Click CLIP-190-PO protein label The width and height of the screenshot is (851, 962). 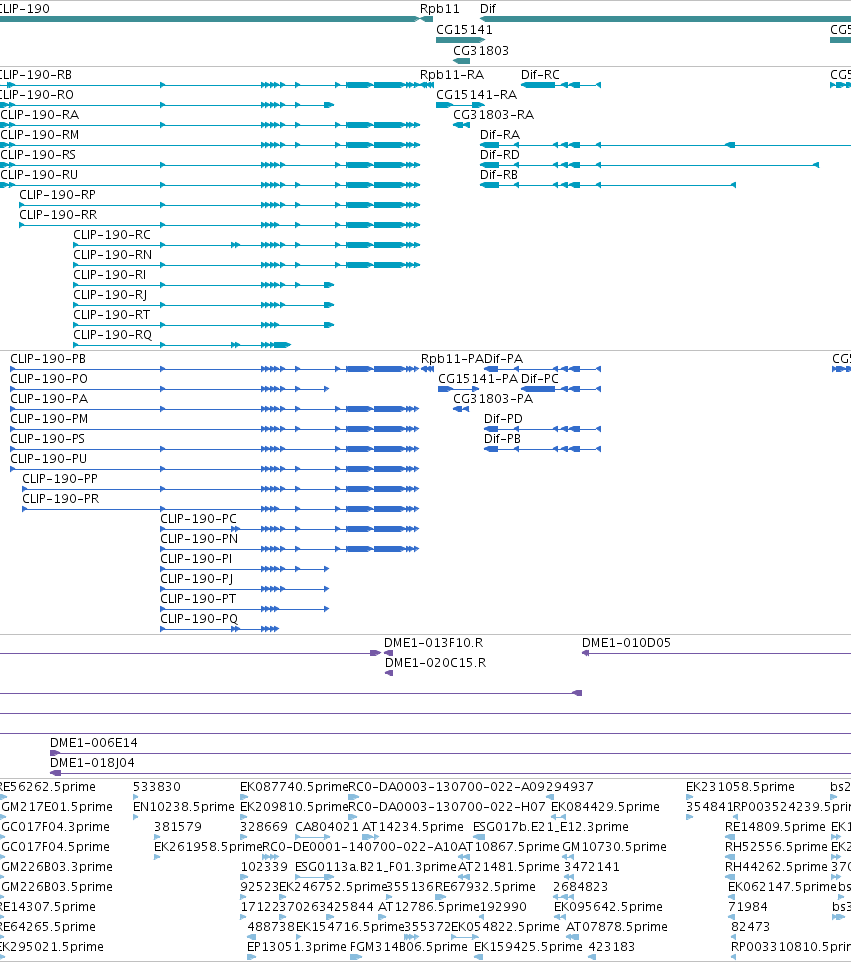pyautogui.click(x=49, y=379)
